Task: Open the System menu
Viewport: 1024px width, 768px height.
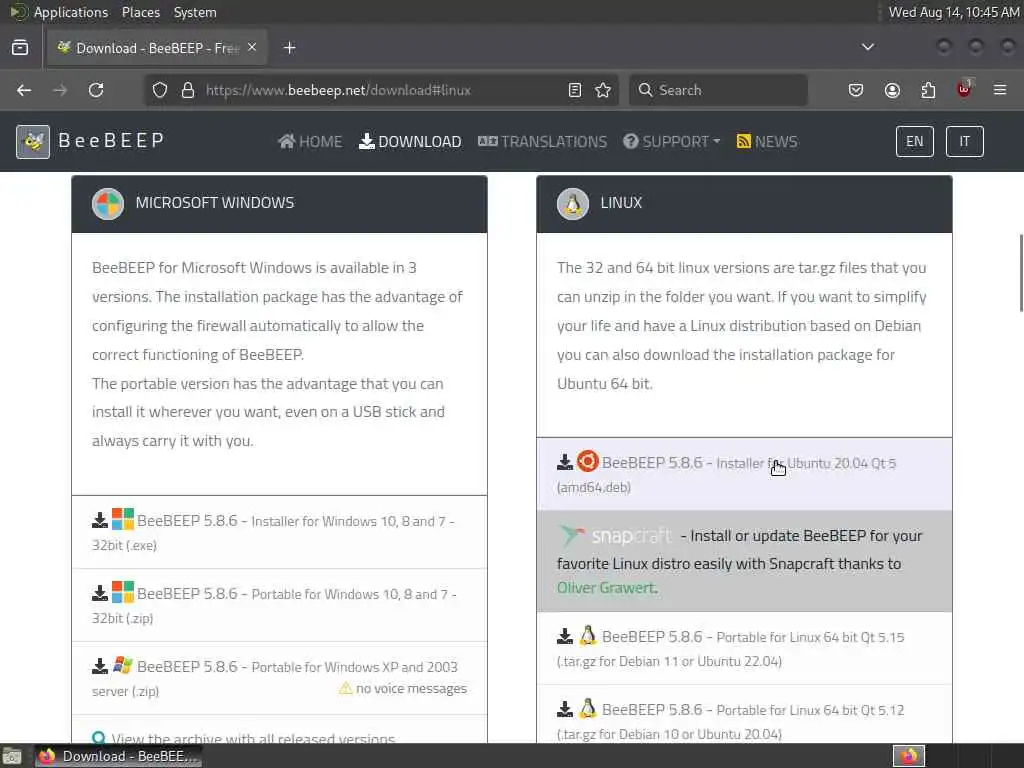Action: [195, 12]
